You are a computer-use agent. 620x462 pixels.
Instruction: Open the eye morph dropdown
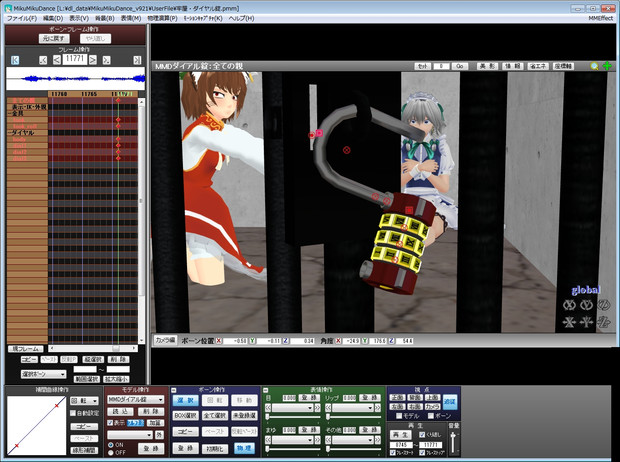click(293, 407)
